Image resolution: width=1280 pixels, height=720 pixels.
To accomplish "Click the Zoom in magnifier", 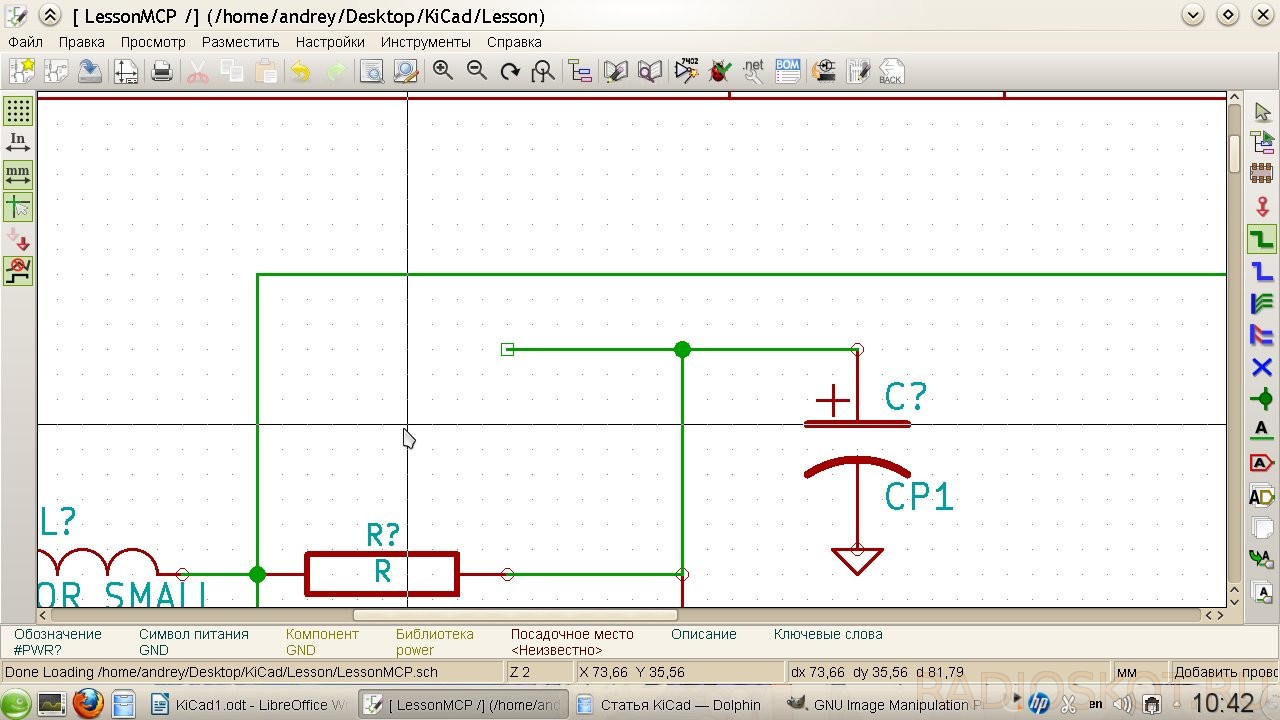I will (x=443, y=71).
